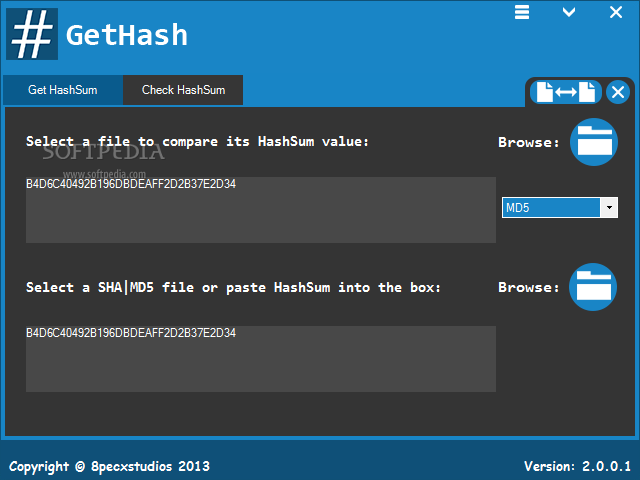Click the Version: 2.0.0.1 text
This screenshot has height=480, width=640.
[578, 466]
